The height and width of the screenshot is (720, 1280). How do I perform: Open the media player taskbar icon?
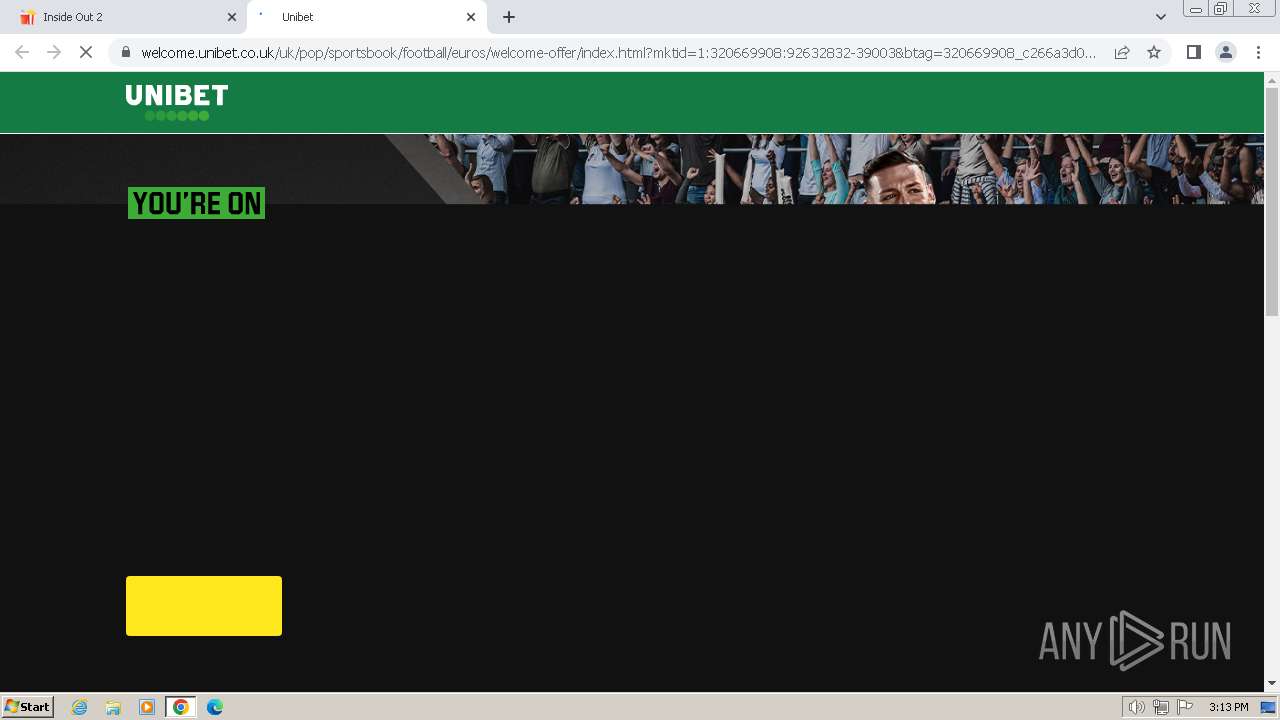[x=147, y=707]
